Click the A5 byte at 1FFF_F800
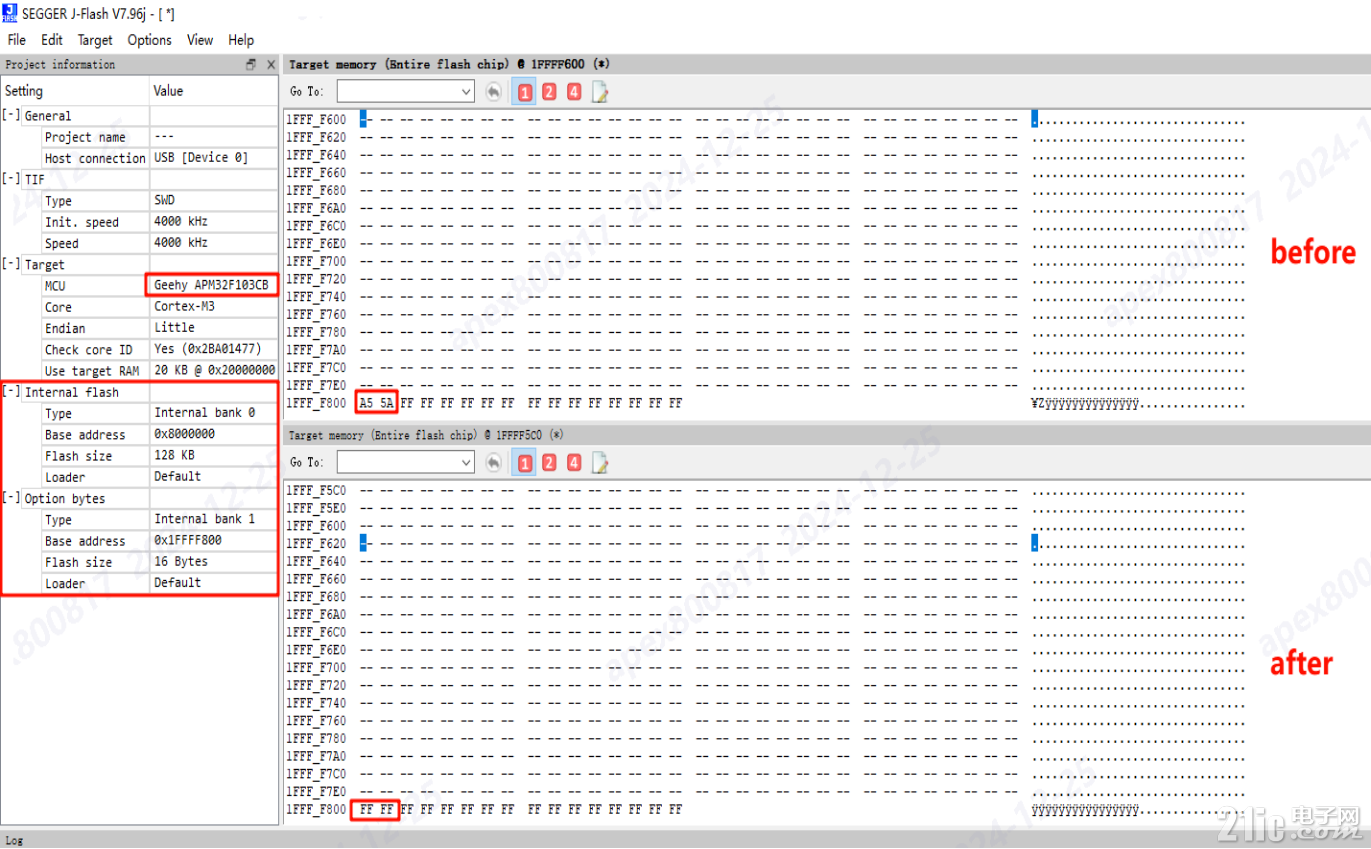1371x849 pixels. coord(367,403)
